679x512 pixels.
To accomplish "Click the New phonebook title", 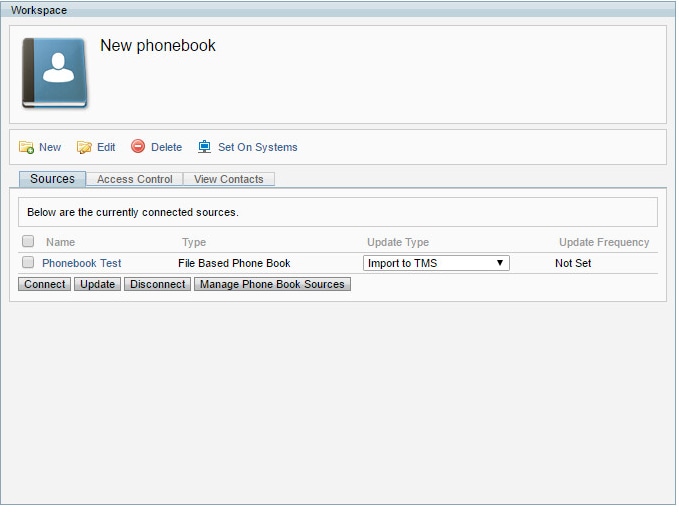I will click(x=158, y=45).
